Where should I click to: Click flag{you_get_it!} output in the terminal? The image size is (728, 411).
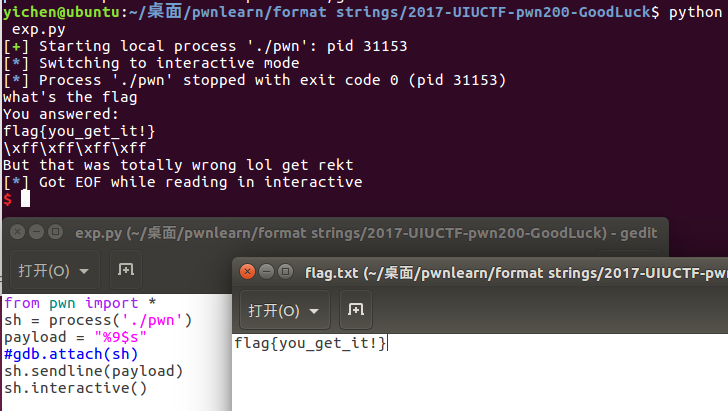[79, 131]
